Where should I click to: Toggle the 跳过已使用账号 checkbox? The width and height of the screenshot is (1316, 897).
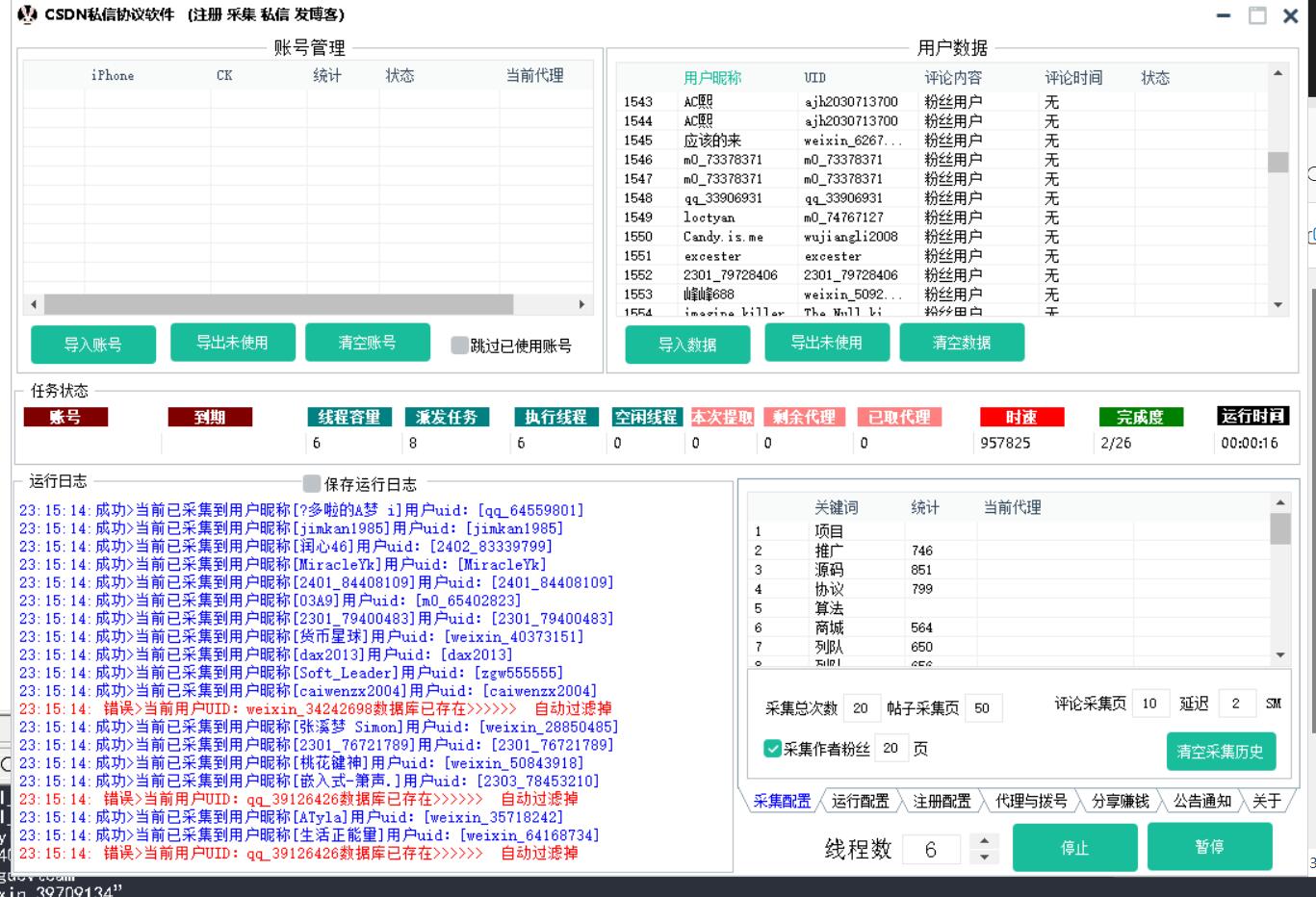point(459,346)
